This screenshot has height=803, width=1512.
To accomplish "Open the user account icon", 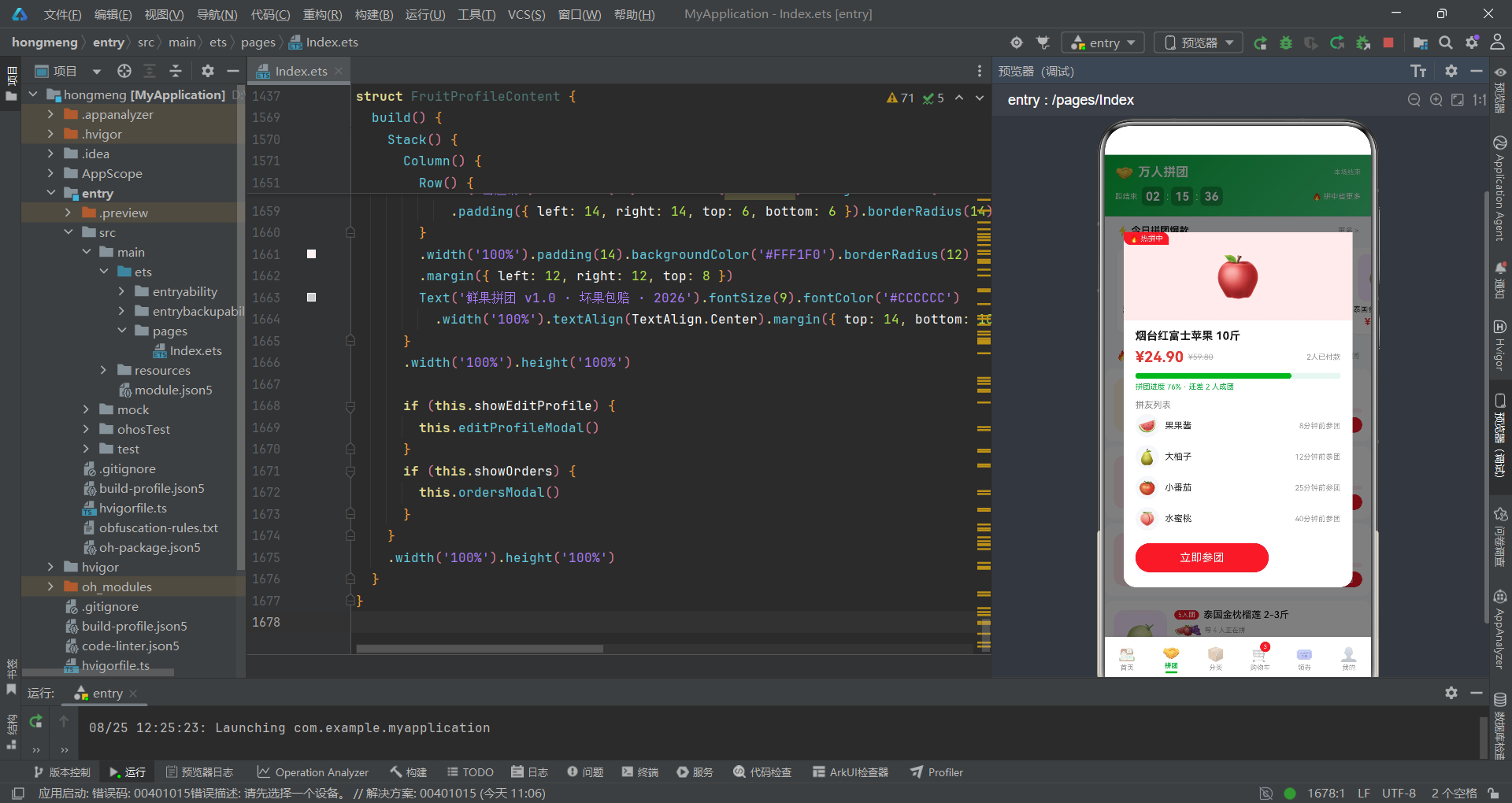I will [1497, 43].
